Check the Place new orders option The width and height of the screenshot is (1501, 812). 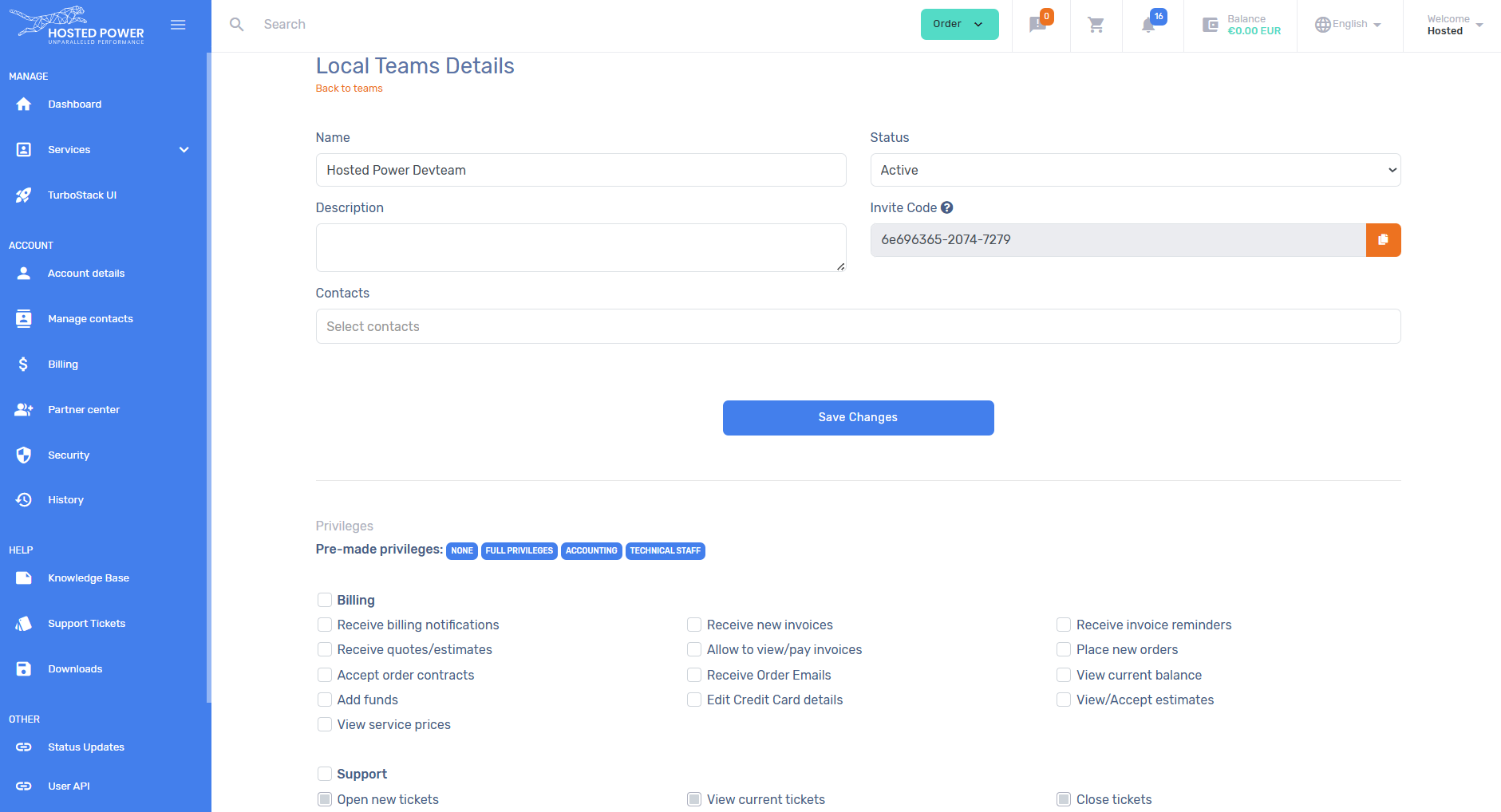tap(1064, 649)
